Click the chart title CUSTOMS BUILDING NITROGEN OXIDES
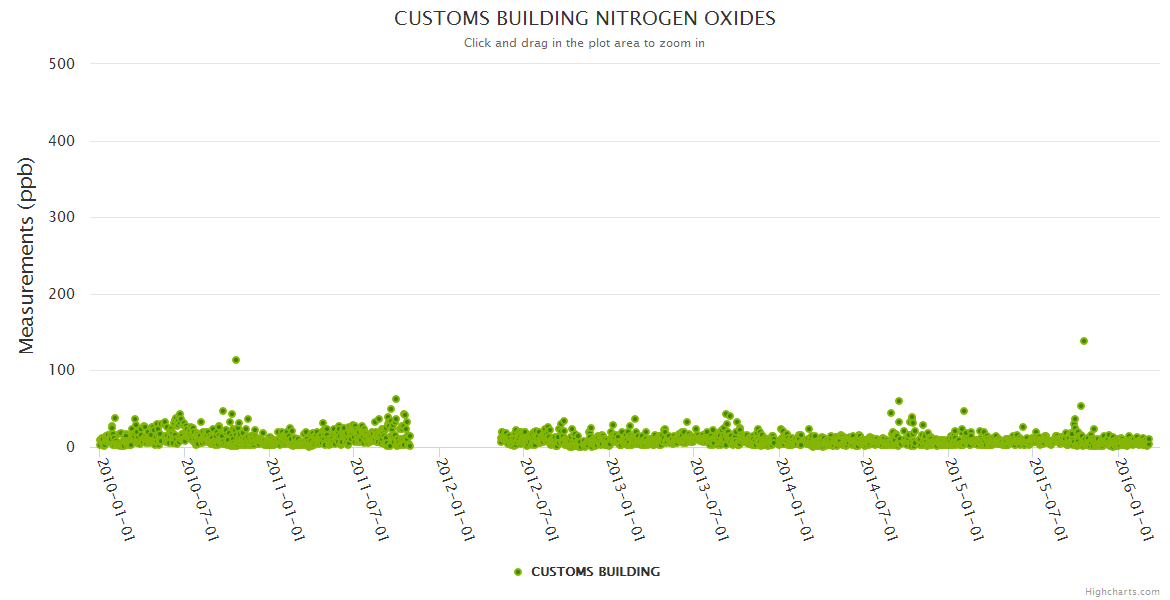The height and width of the screenshot is (600, 1170). pyautogui.click(x=584, y=19)
